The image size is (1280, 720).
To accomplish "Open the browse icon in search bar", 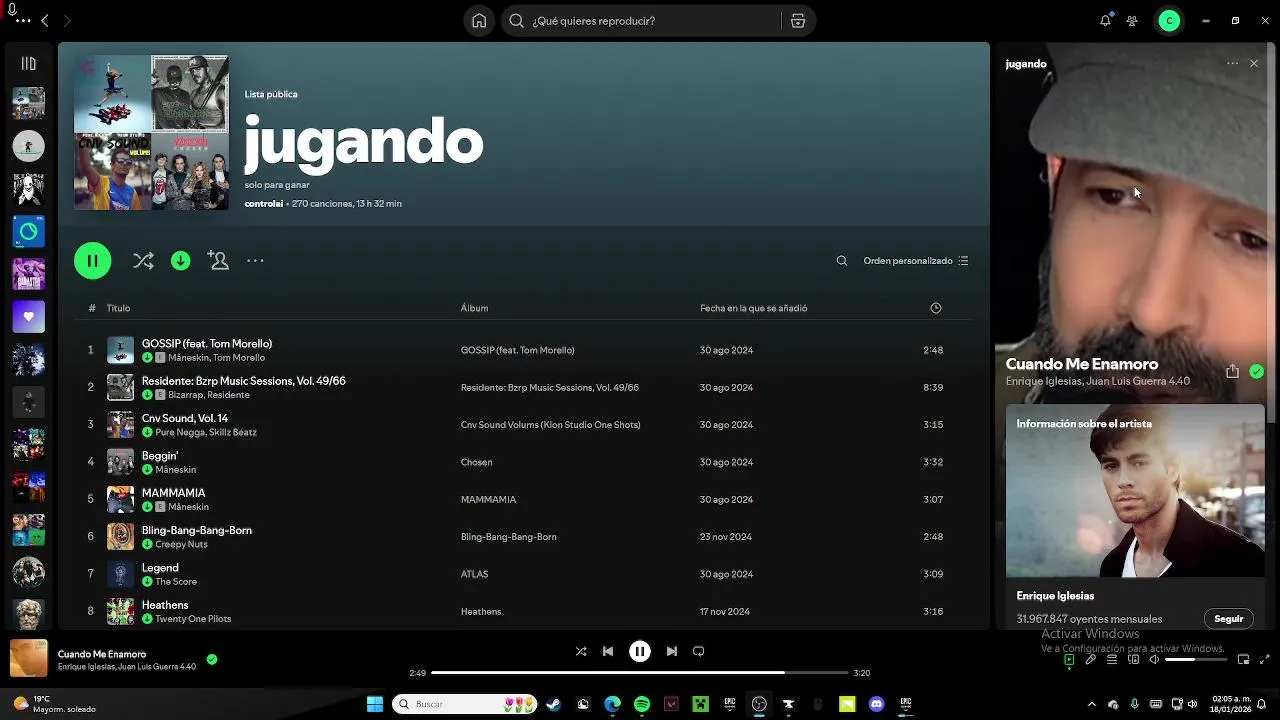I will coord(798,21).
